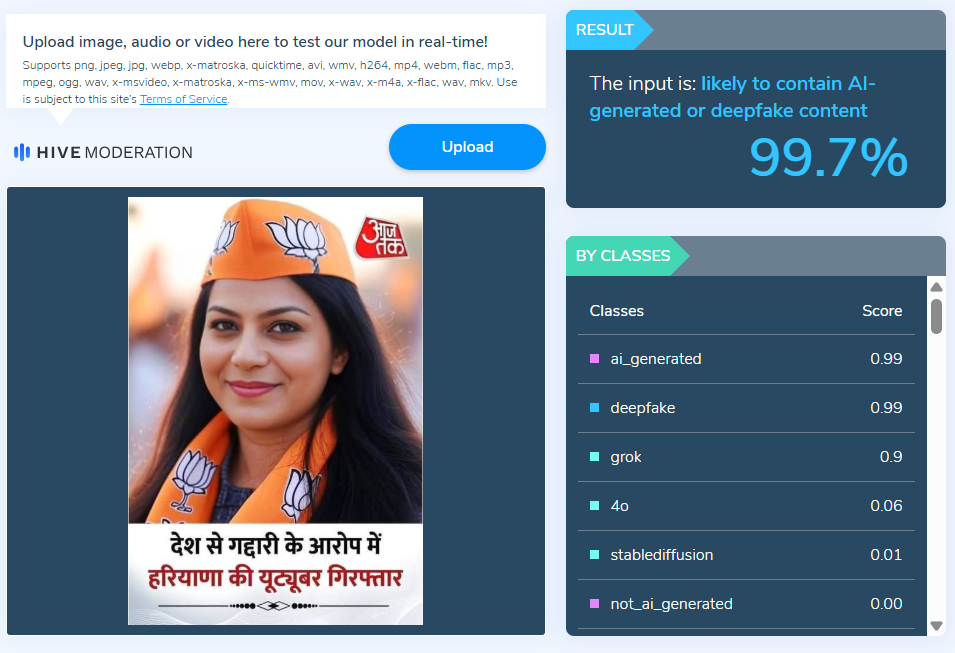Click the Classes column header

tap(616, 311)
